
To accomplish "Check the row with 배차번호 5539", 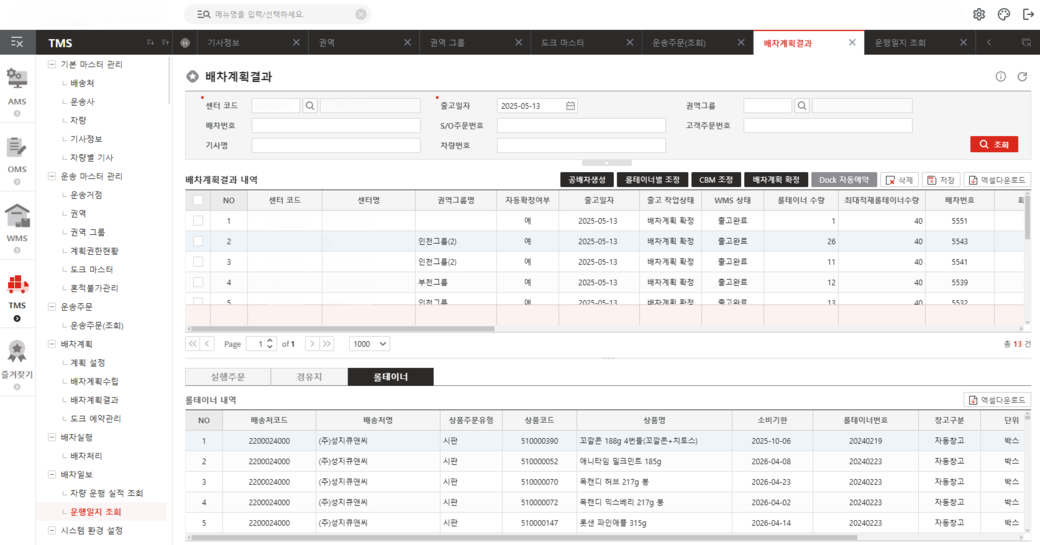I will (x=198, y=282).
